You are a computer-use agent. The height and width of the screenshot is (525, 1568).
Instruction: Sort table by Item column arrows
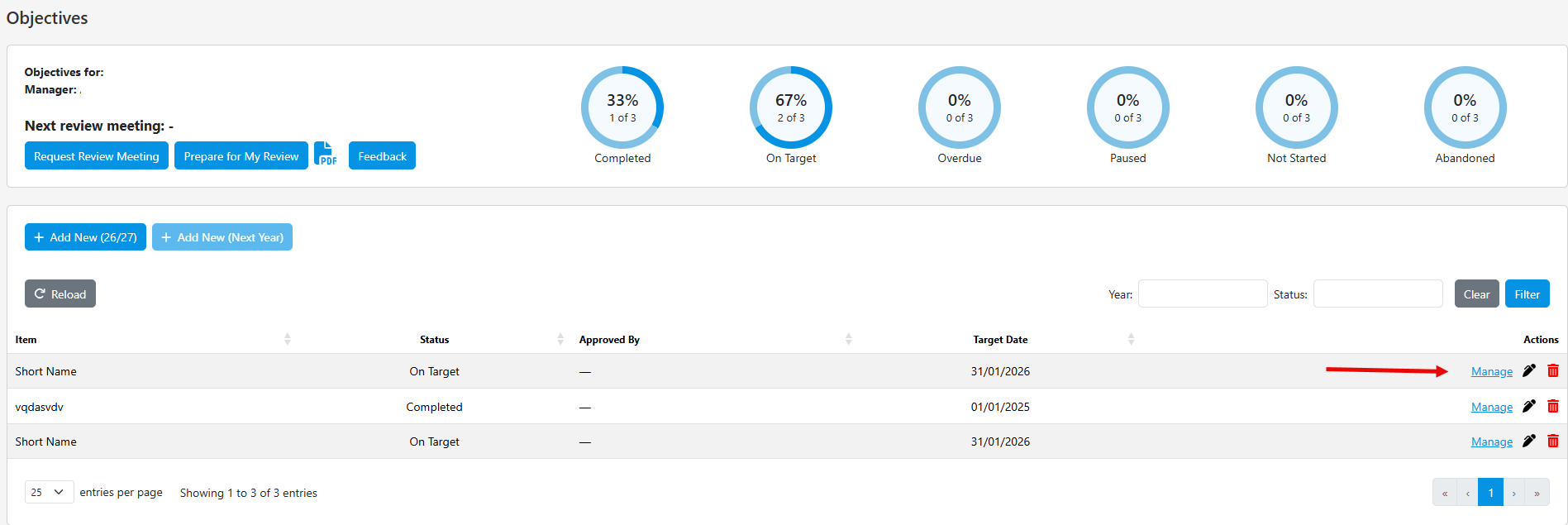(x=288, y=339)
